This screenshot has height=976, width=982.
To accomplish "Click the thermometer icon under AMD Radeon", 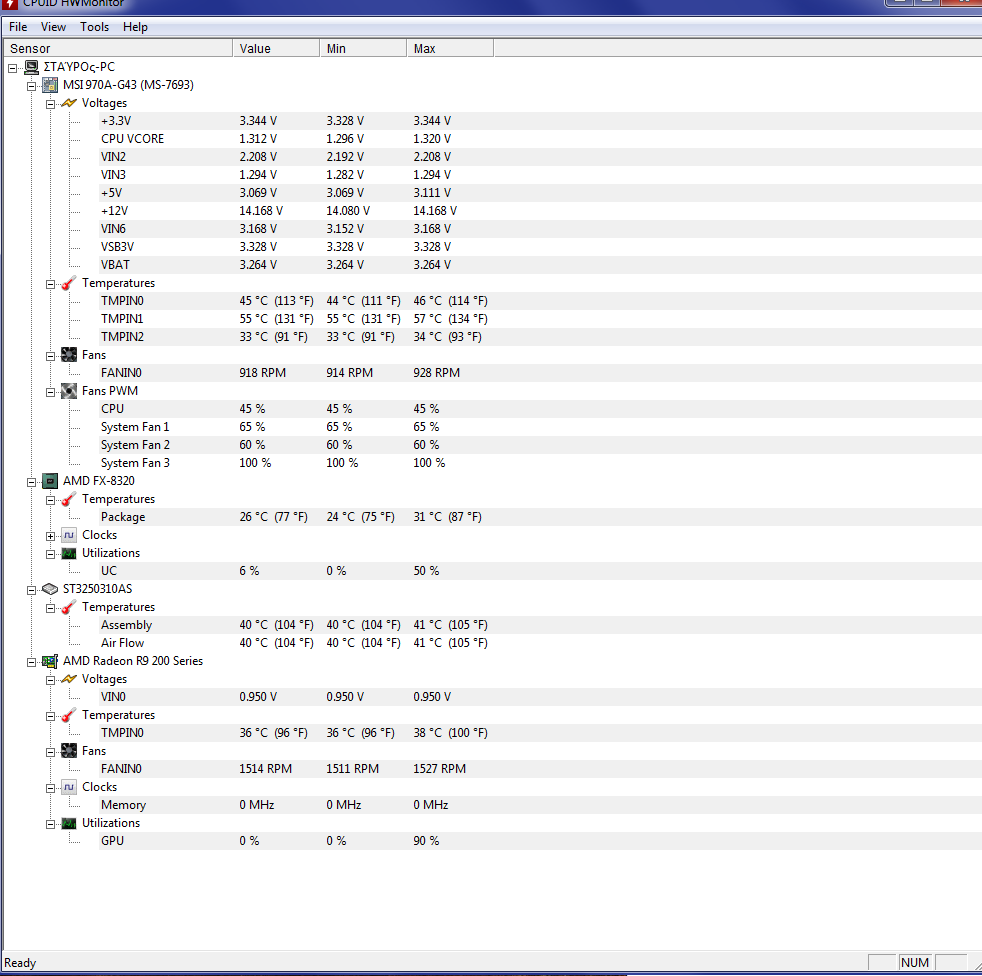I will pyautogui.click(x=69, y=715).
